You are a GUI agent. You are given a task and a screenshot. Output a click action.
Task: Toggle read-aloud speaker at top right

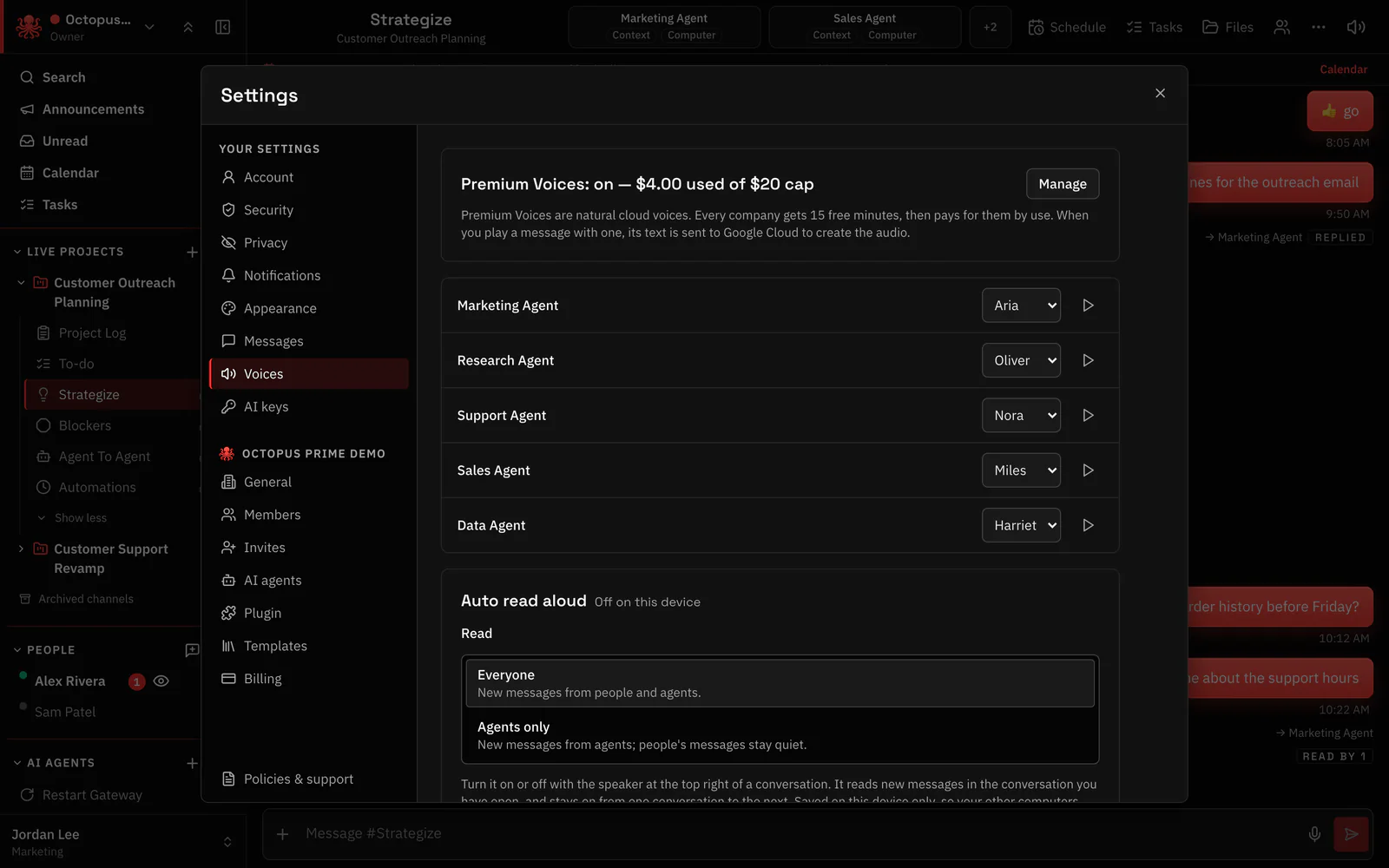point(1356,27)
